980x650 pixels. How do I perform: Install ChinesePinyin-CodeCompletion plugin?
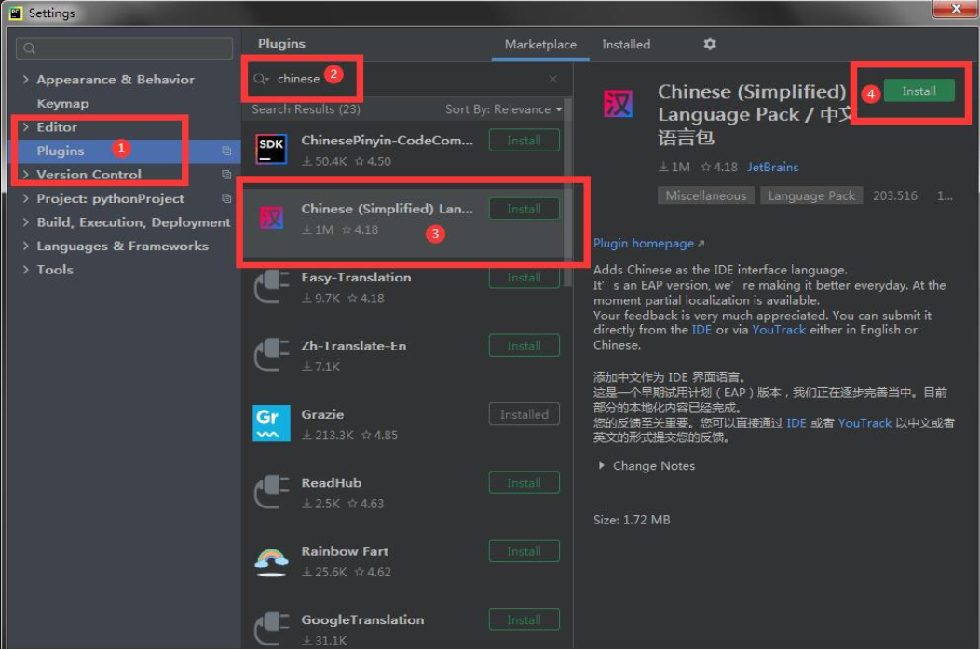[x=524, y=140]
